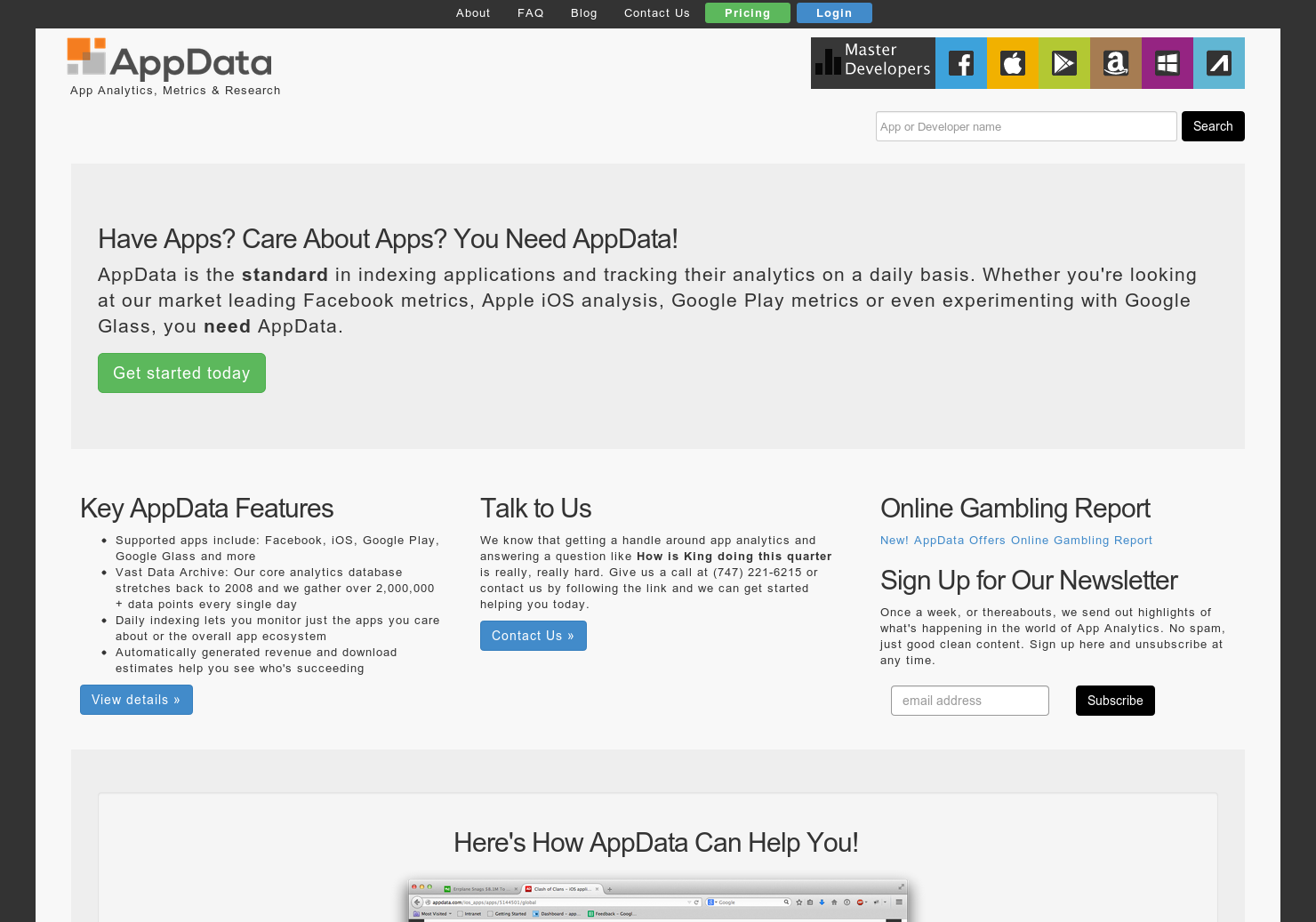Click the AppData logo
This screenshot has width=1316, height=922.
click(x=169, y=60)
